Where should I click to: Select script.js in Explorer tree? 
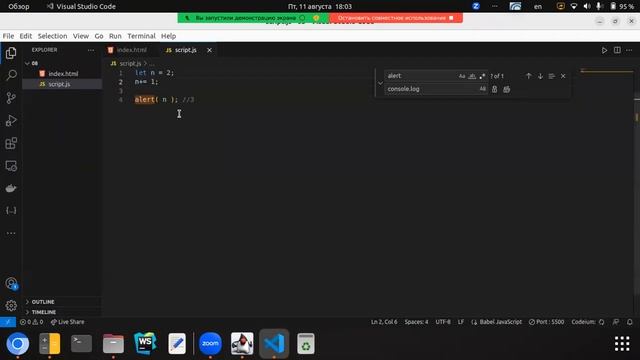pyautogui.click(x=62, y=84)
